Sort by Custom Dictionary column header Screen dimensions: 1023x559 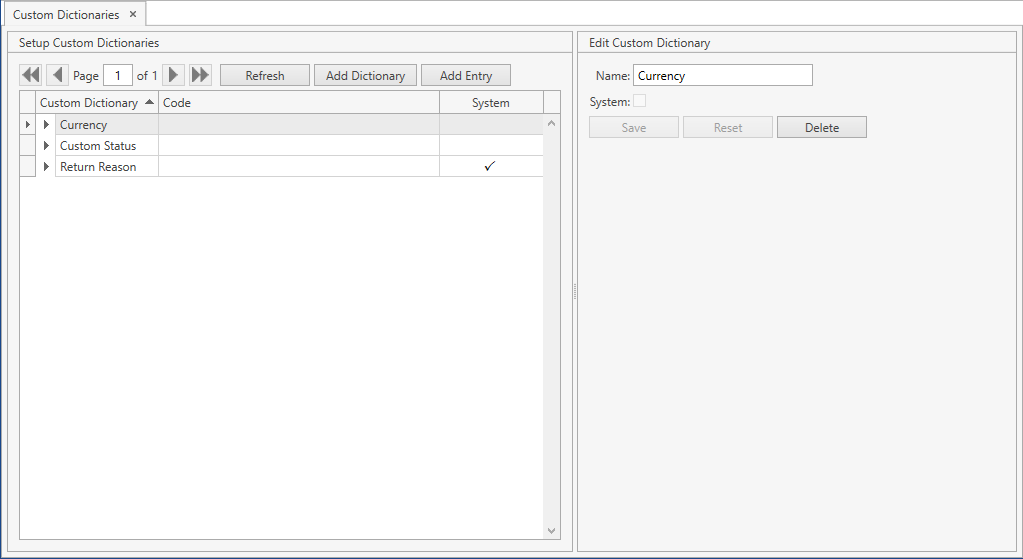pos(97,102)
